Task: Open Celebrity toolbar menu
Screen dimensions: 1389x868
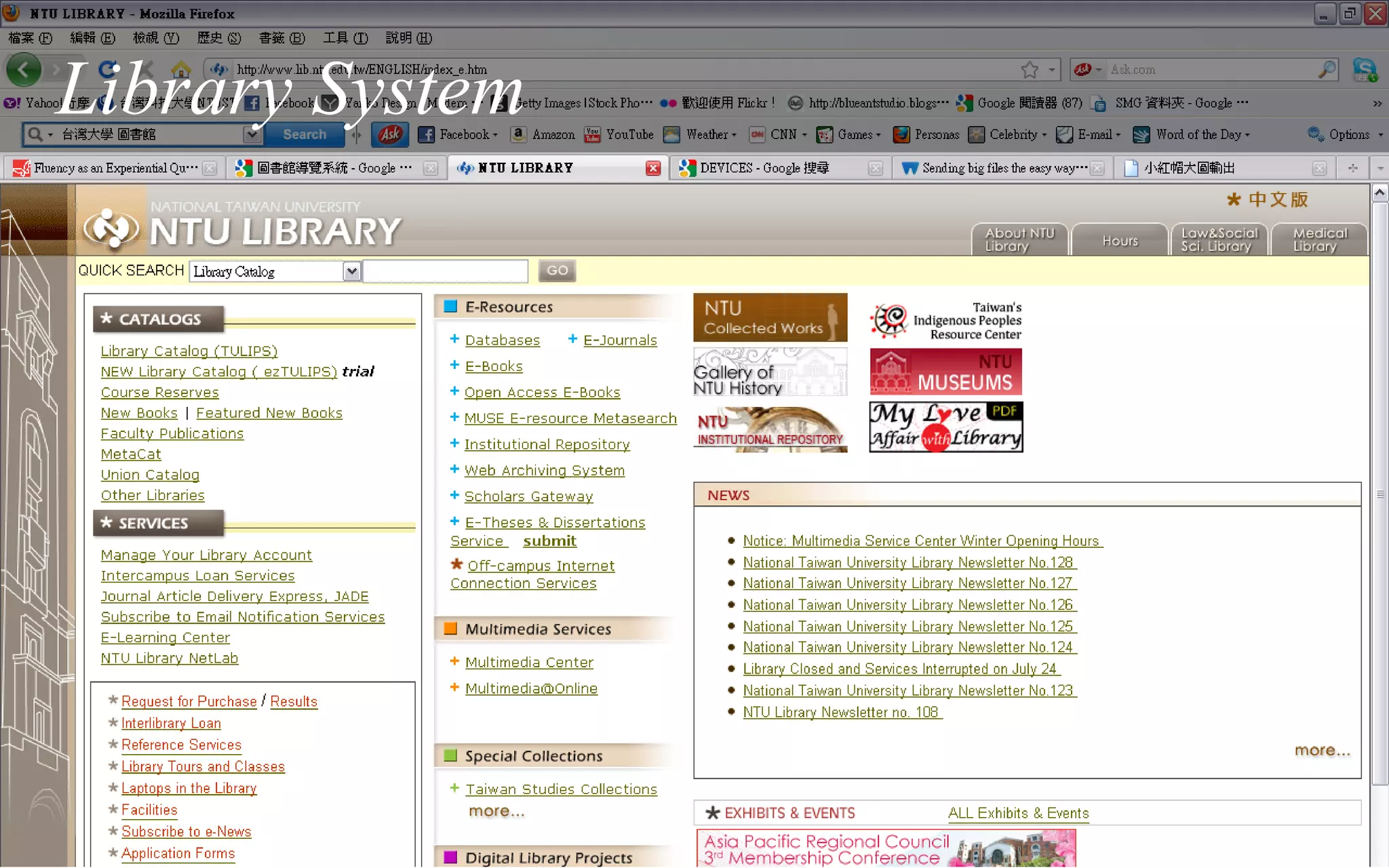Action: 1008,134
